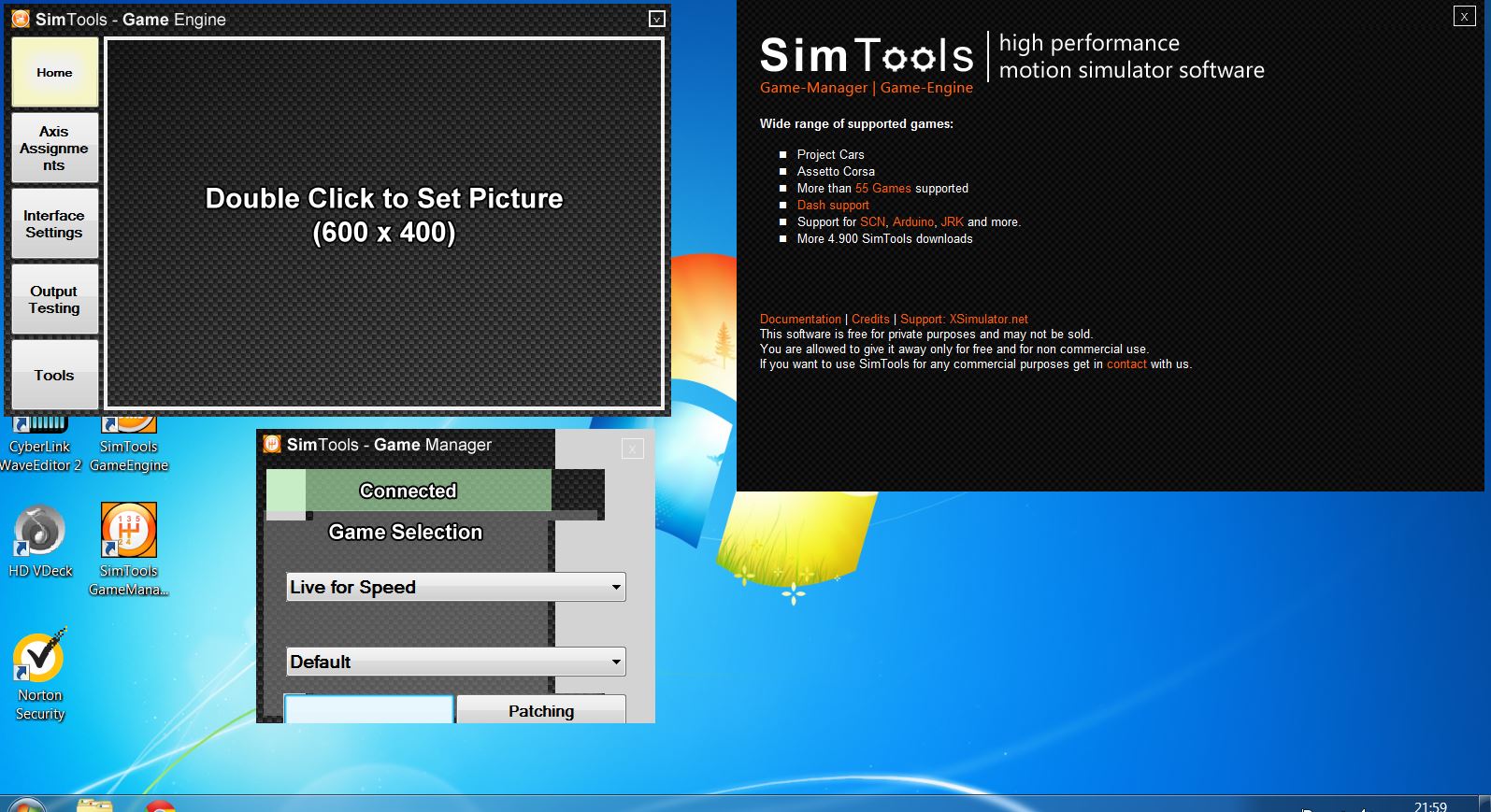Select the Tools tab in Game Engine
The width and height of the screenshot is (1491, 812).
(54, 375)
